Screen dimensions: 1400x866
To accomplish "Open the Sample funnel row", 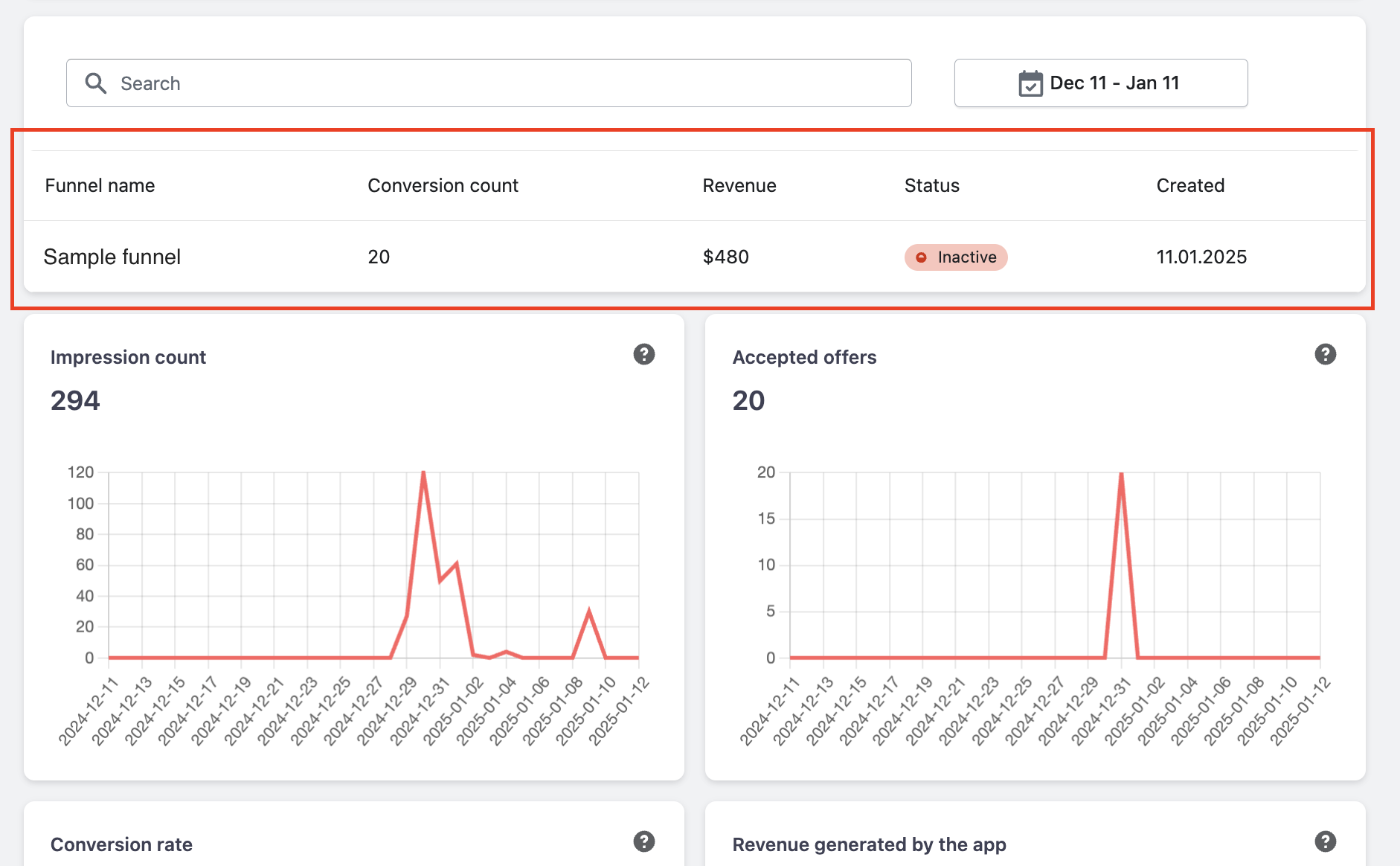I will (112, 257).
